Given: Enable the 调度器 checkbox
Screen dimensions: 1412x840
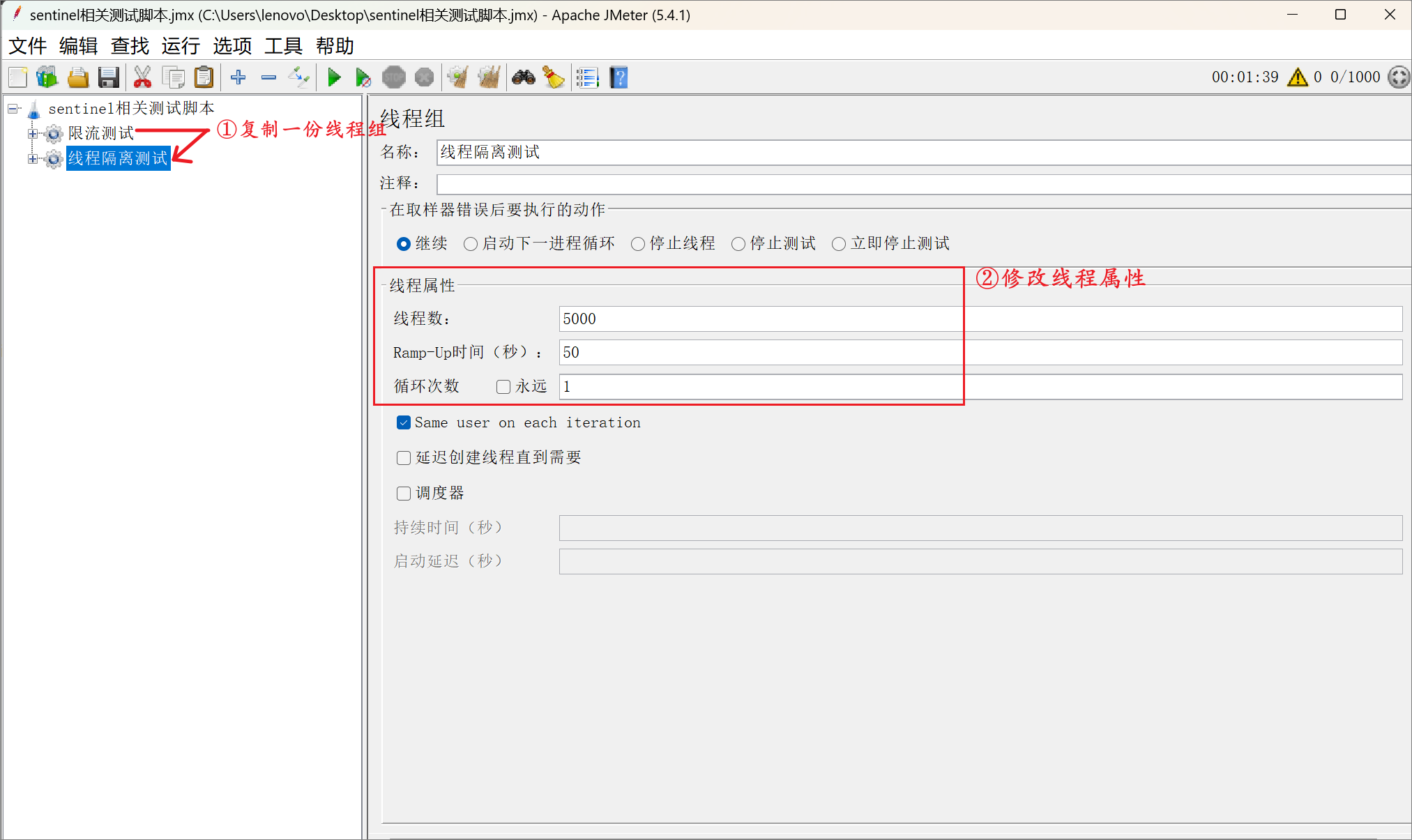Looking at the screenshot, I should (x=404, y=494).
